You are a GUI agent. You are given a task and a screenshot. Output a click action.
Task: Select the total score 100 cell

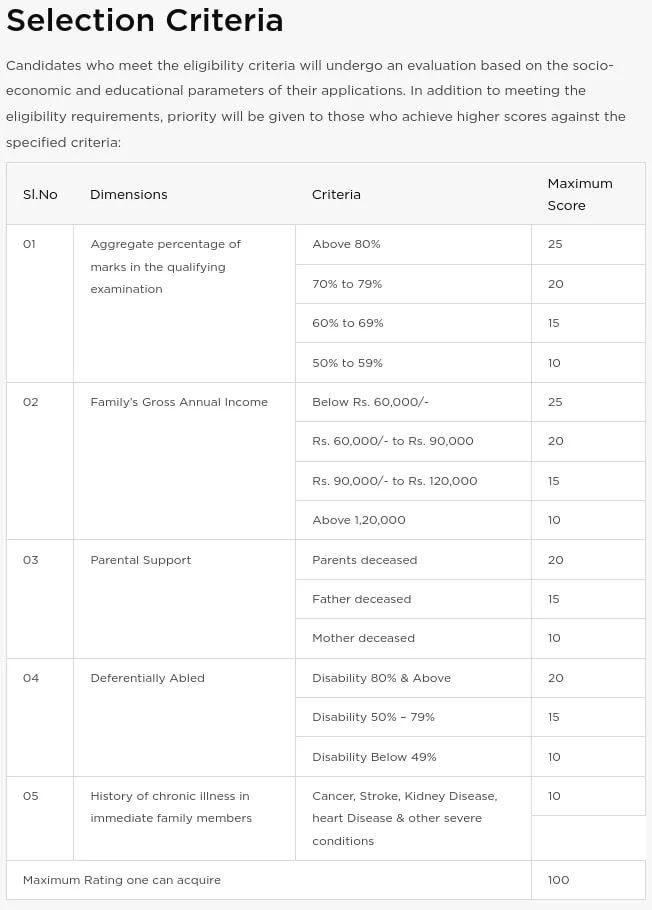coord(558,880)
